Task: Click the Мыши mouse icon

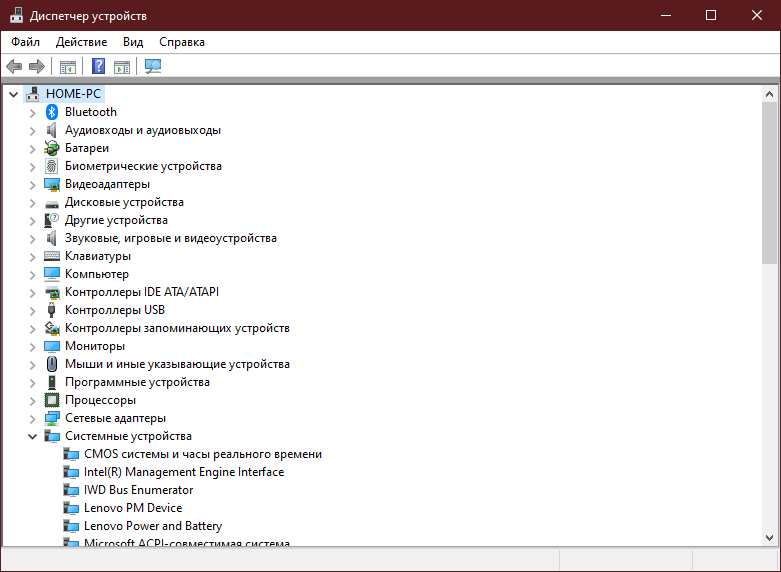Action: click(52, 364)
